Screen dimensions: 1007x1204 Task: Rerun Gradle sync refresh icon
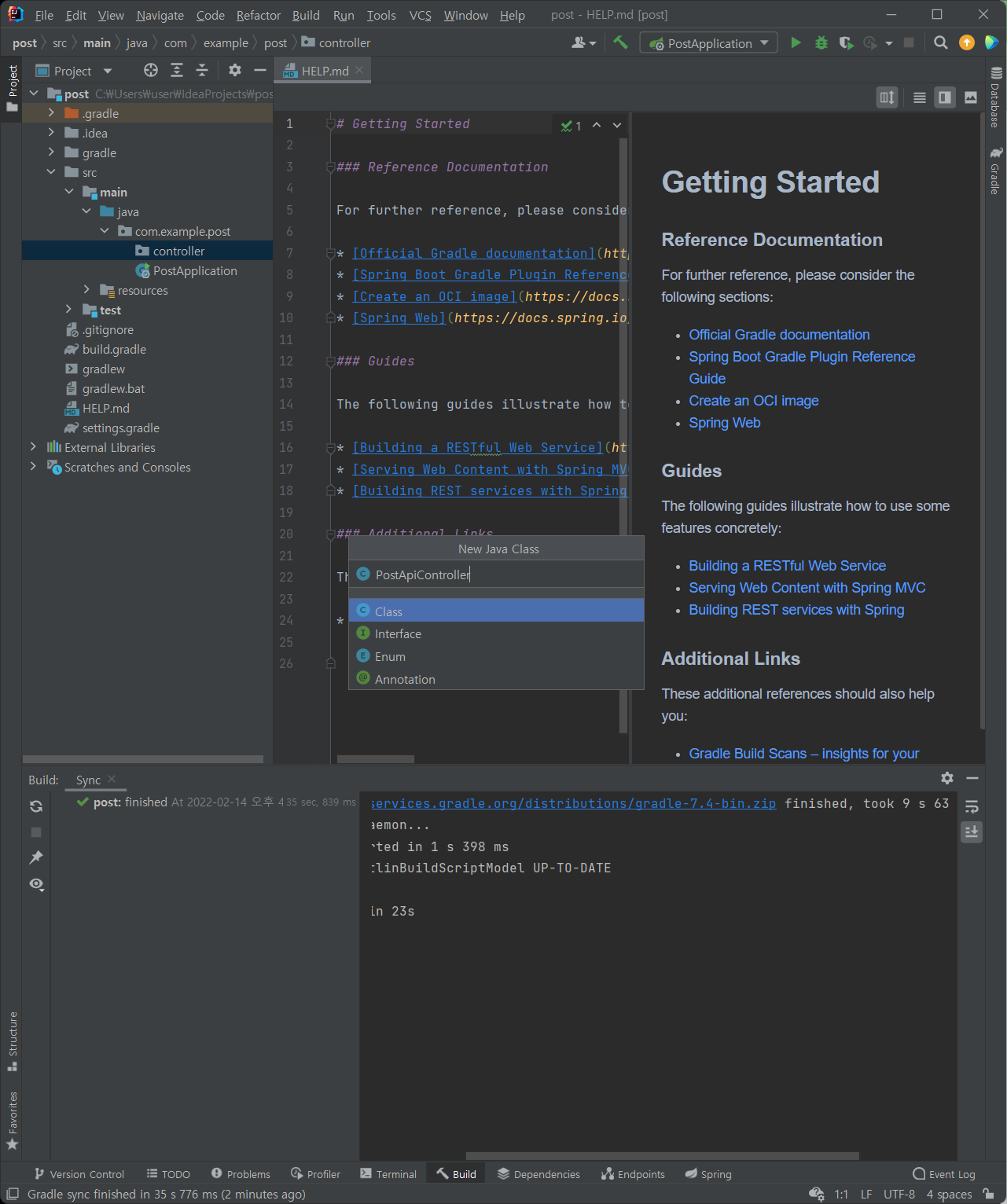point(36,806)
